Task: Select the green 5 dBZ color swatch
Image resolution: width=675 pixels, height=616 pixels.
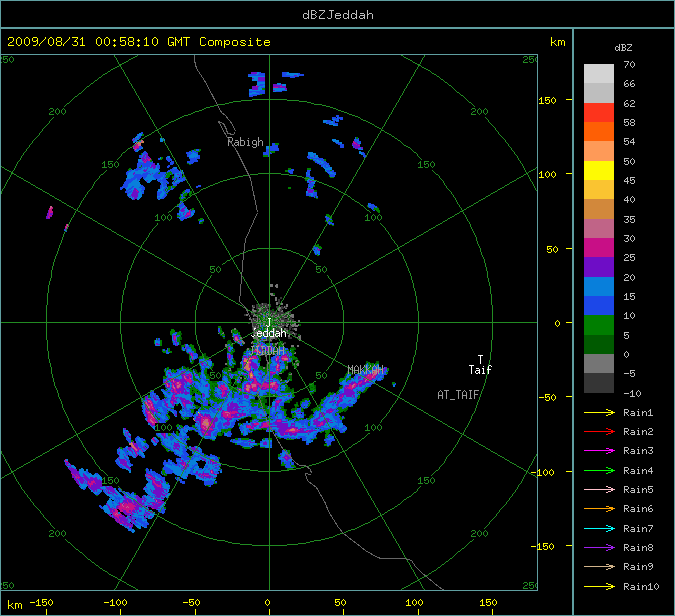Action: click(599, 325)
